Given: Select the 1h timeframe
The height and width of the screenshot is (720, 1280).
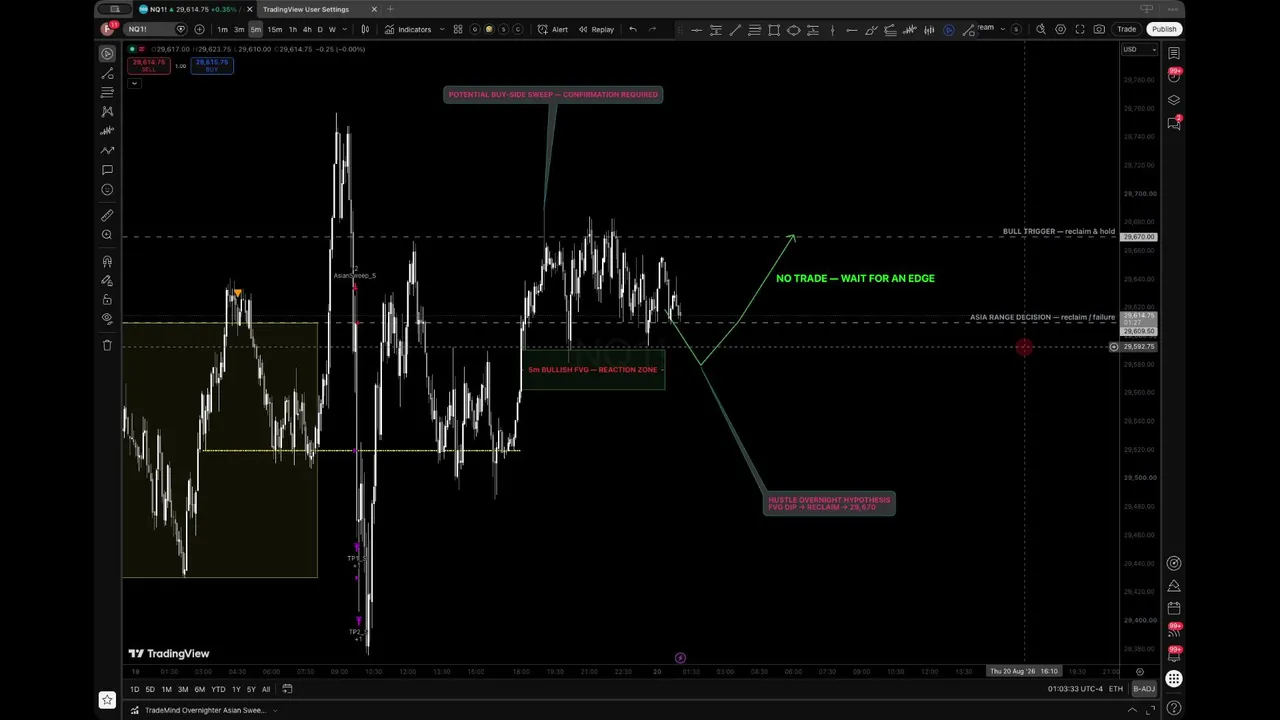Looking at the screenshot, I should tap(293, 29).
